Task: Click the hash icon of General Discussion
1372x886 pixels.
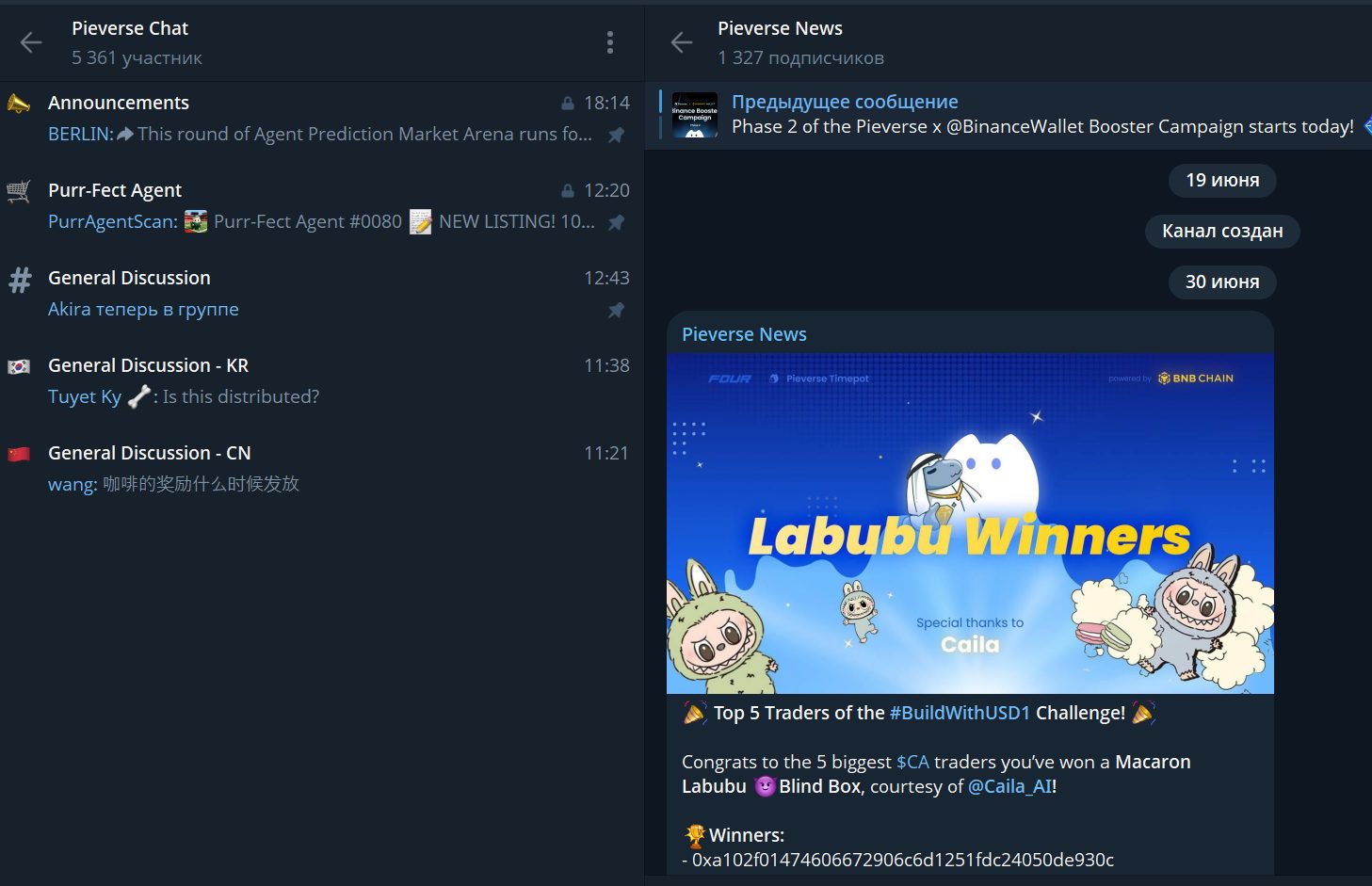Action: (20, 280)
